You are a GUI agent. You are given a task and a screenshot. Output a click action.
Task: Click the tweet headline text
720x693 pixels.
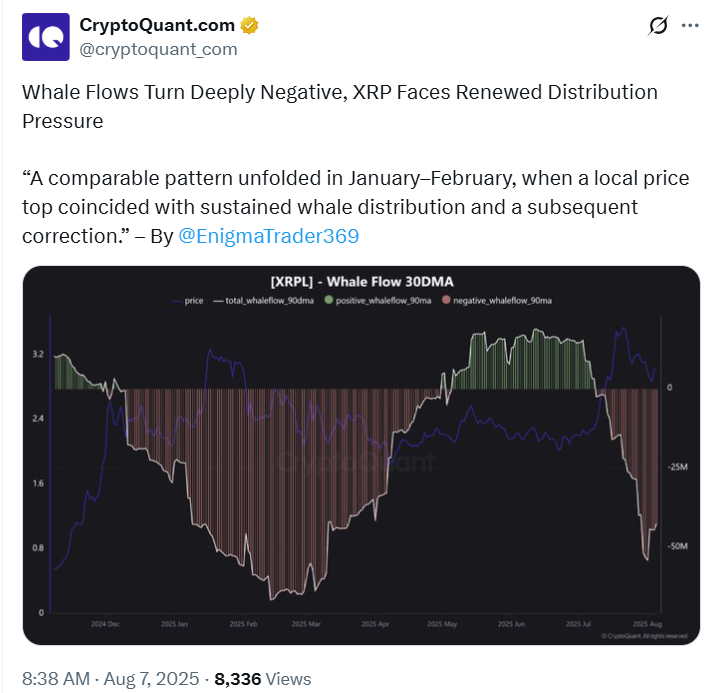pyautogui.click(x=340, y=105)
